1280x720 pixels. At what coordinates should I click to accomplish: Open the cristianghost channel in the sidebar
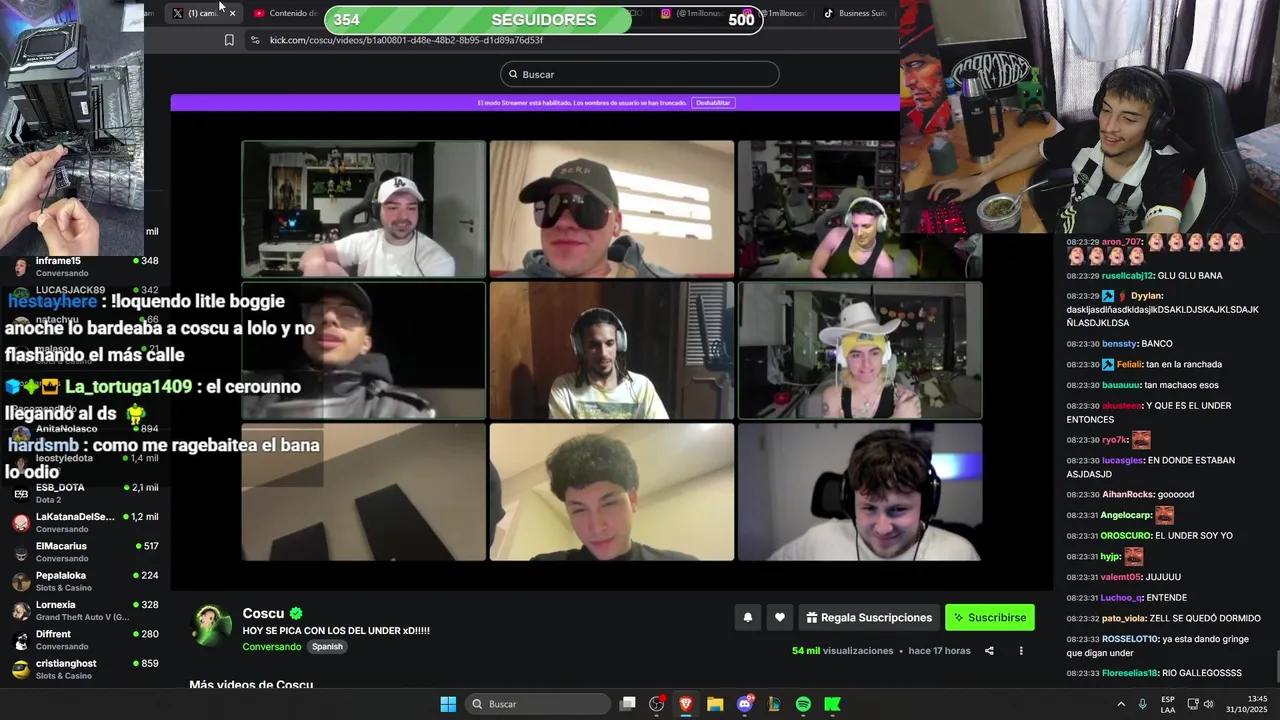point(85,669)
